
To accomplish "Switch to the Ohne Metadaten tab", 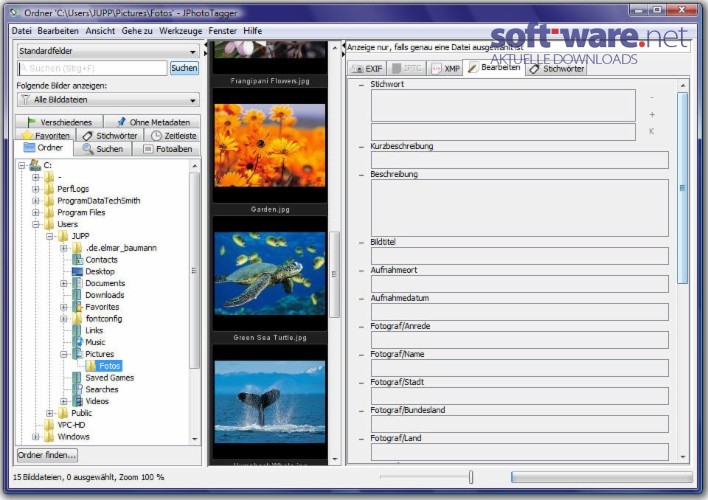I will (x=153, y=122).
